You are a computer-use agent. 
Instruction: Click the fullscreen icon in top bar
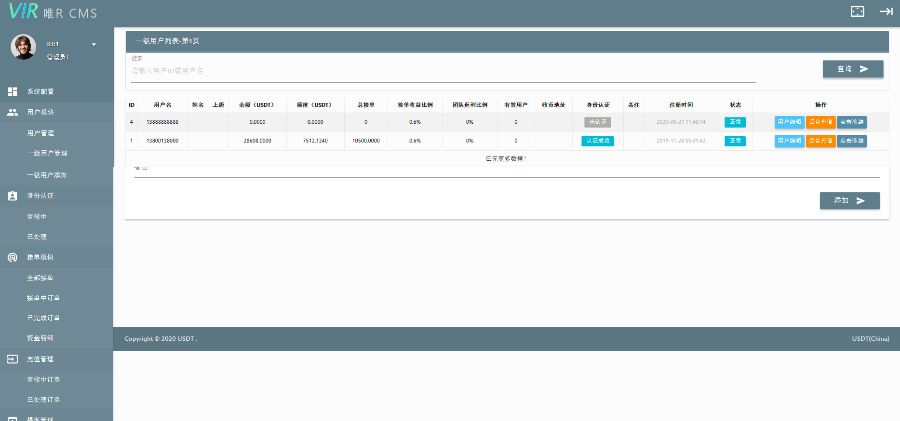[856, 11]
